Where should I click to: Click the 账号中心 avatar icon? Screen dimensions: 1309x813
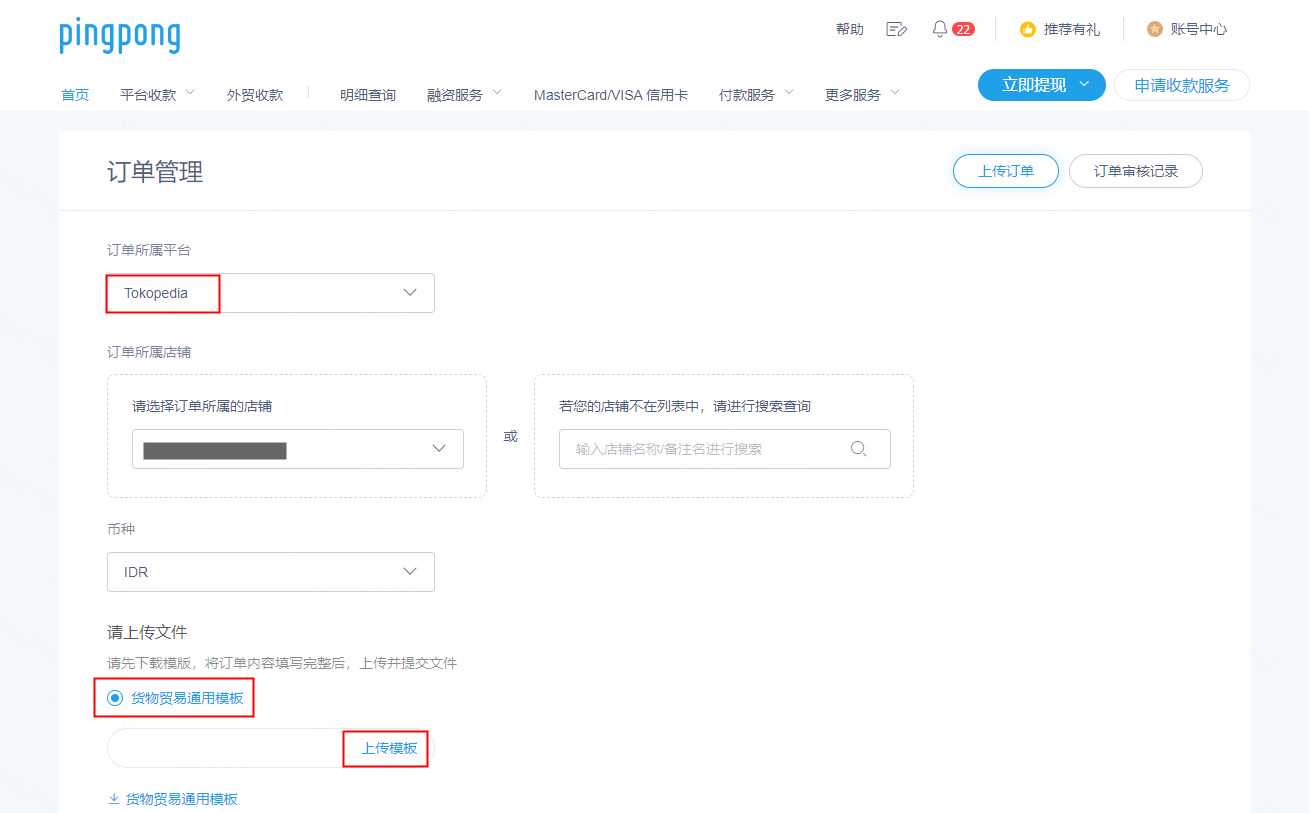pyautogui.click(x=1155, y=29)
